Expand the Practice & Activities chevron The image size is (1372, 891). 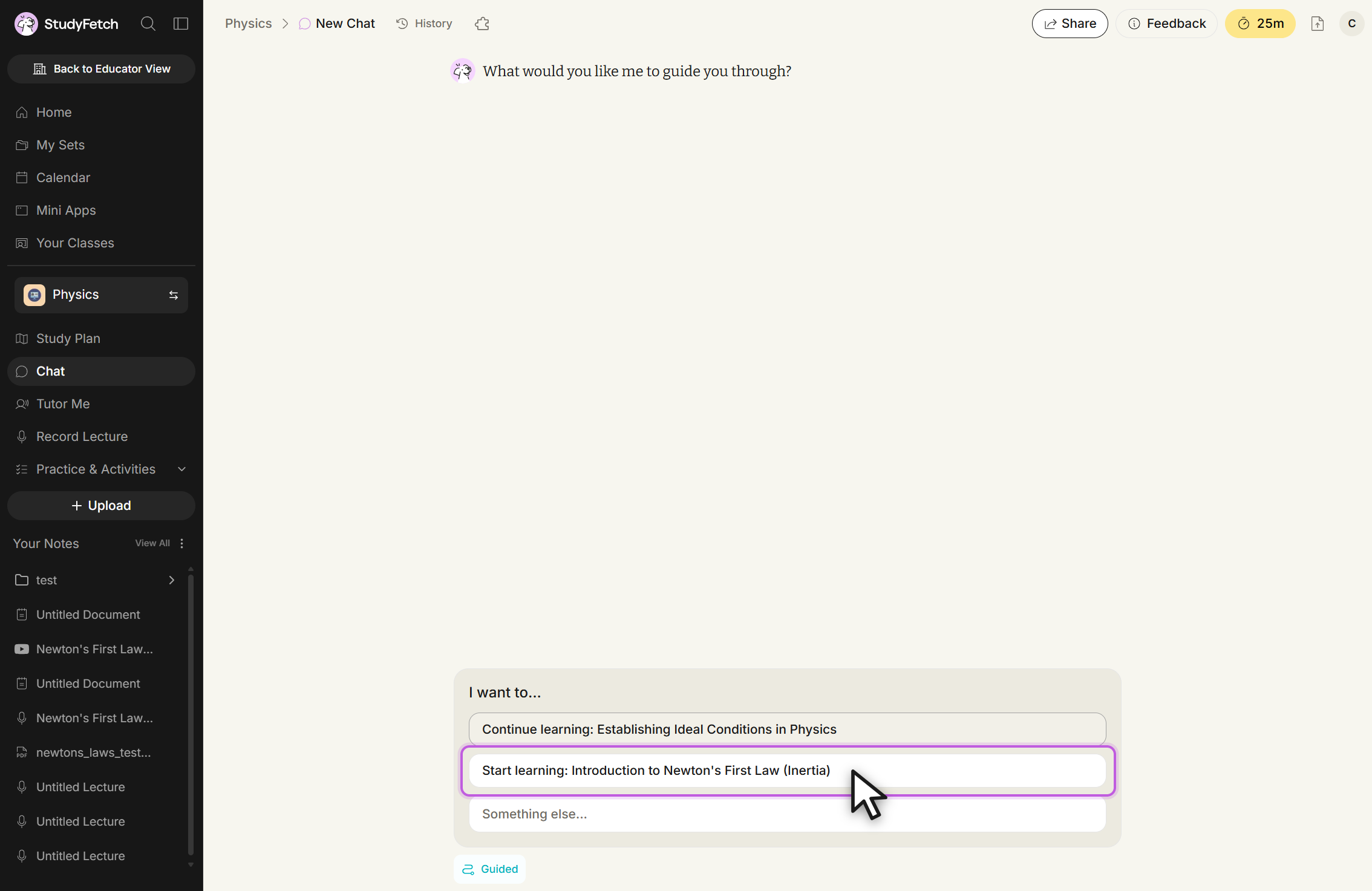[181, 469]
